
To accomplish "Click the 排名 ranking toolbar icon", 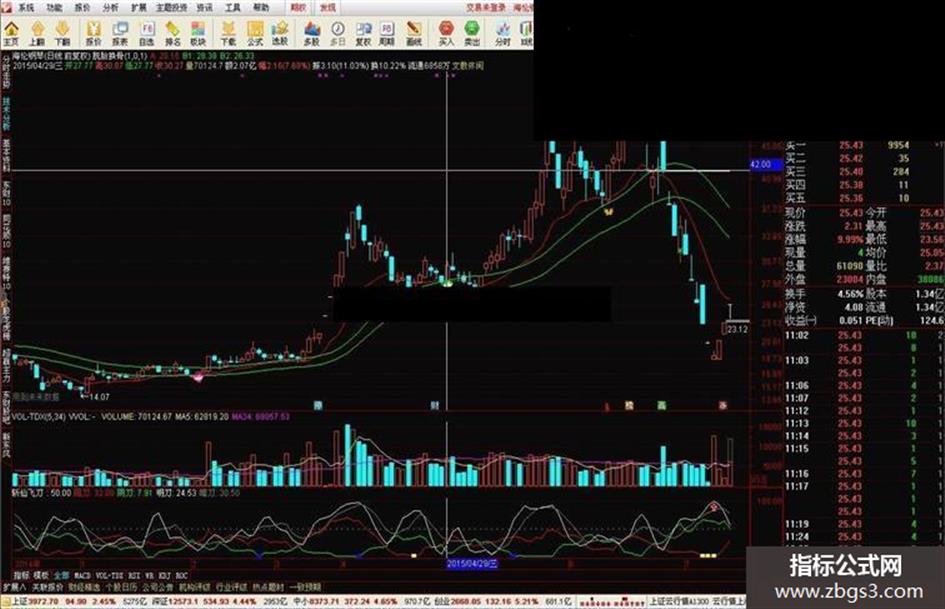I will [173, 33].
